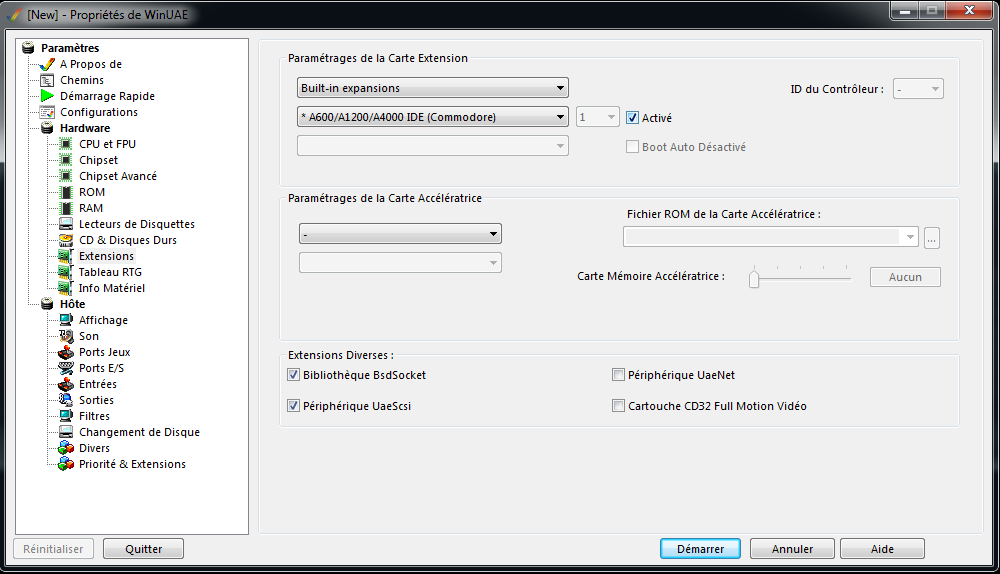The width and height of the screenshot is (1000, 574).
Task: Click the Extensions card icon
Action: [66, 256]
